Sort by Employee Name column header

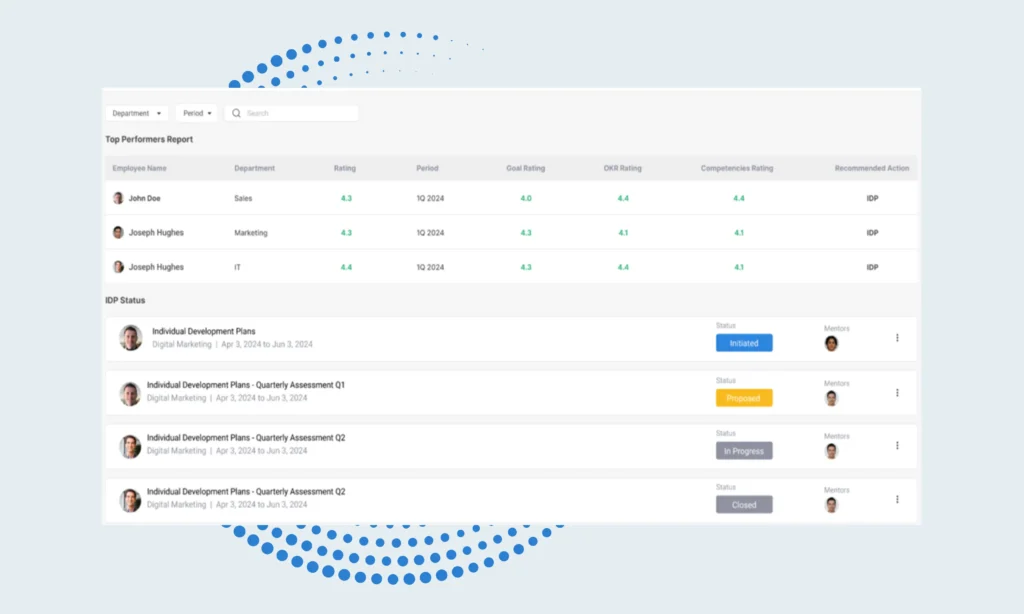pos(139,168)
